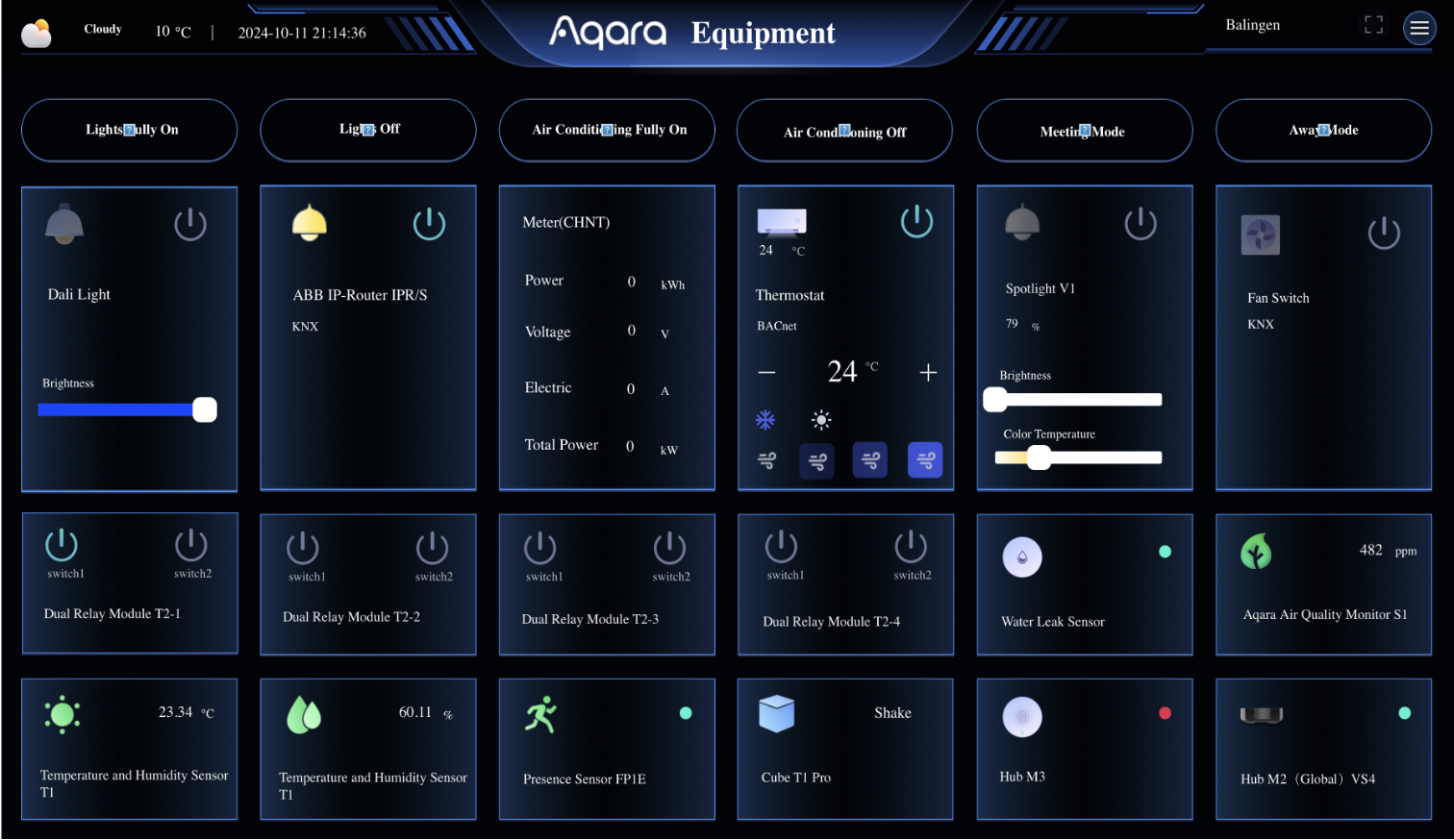Select cooling mode snowflake on the Thermostat
This screenshot has width=1454, height=840.
point(765,420)
